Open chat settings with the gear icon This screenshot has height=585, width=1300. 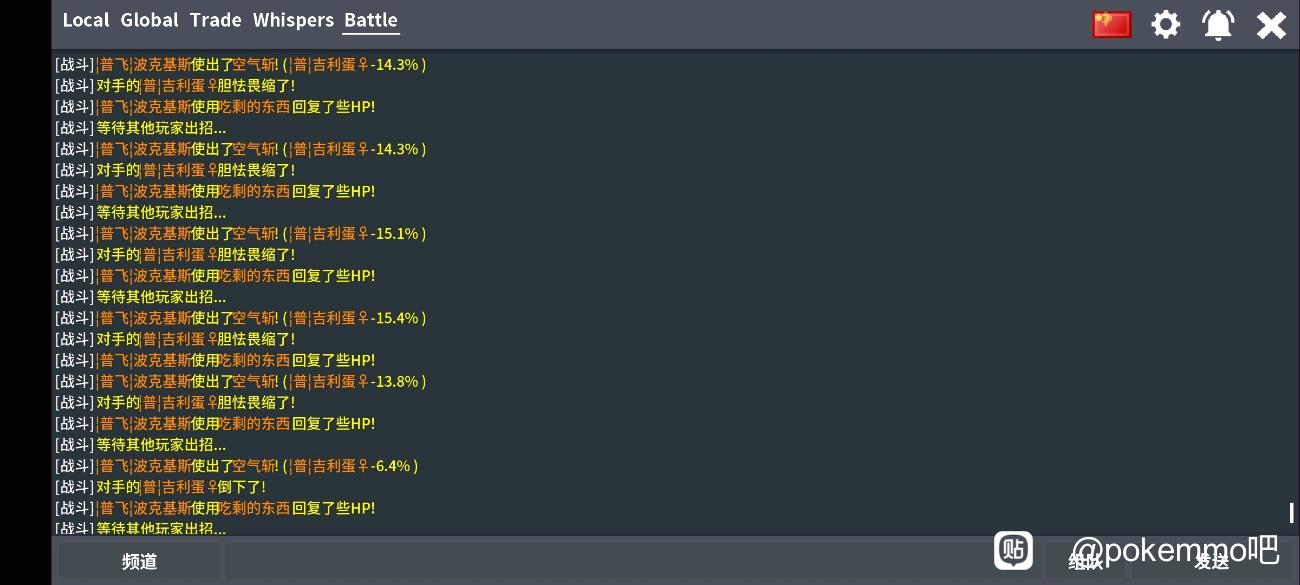1165,24
